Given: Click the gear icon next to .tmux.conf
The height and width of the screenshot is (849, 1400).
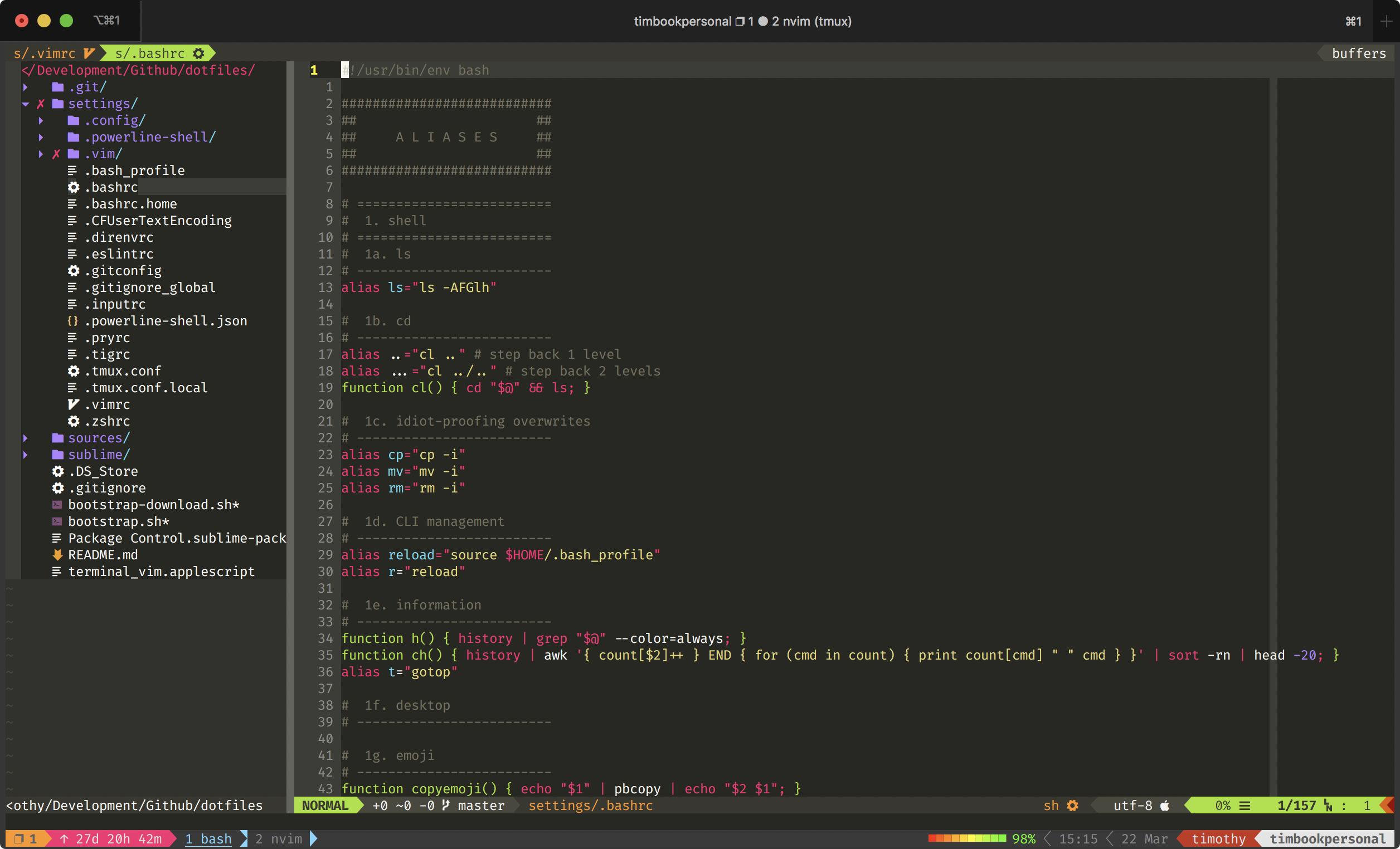Looking at the screenshot, I should tap(74, 371).
